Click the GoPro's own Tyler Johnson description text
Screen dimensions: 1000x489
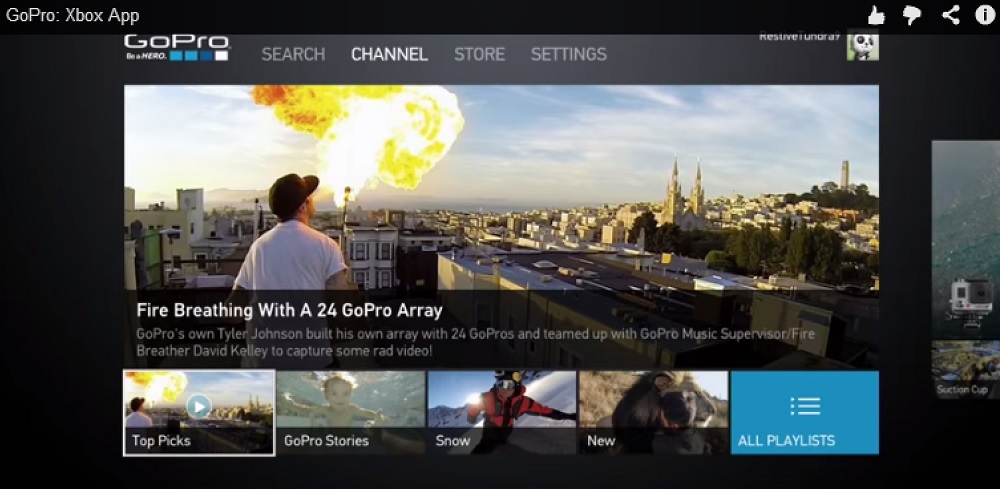[475, 342]
